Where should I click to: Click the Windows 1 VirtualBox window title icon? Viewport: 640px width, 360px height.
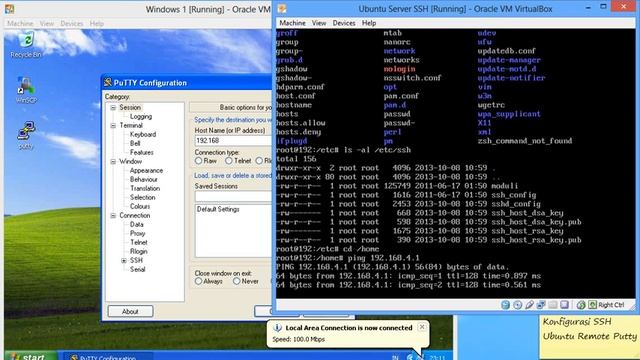(x=9, y=9)
